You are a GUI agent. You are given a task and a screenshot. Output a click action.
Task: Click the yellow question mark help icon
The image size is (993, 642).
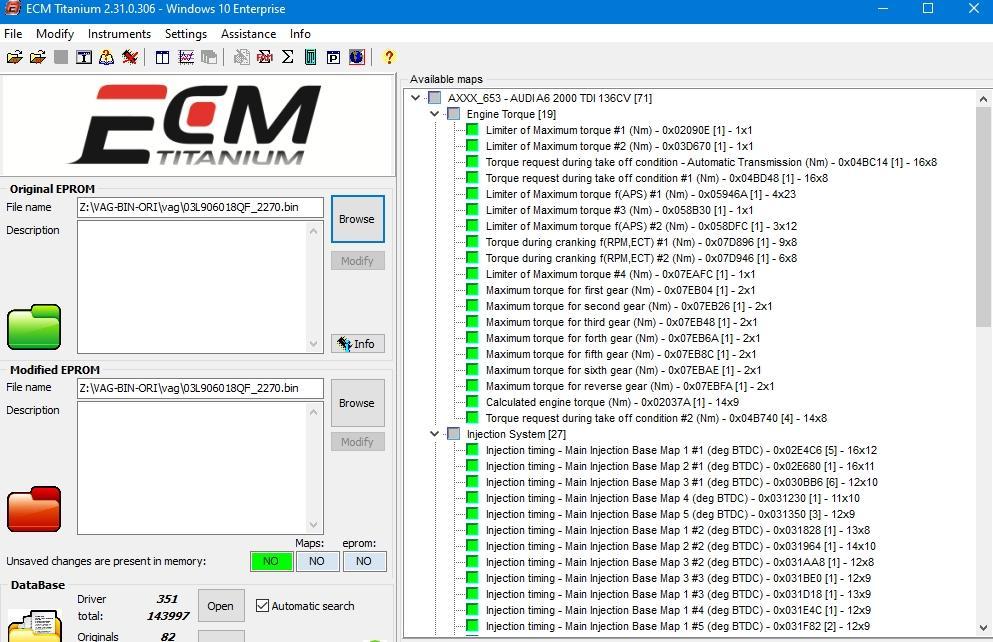coord(389,58)
